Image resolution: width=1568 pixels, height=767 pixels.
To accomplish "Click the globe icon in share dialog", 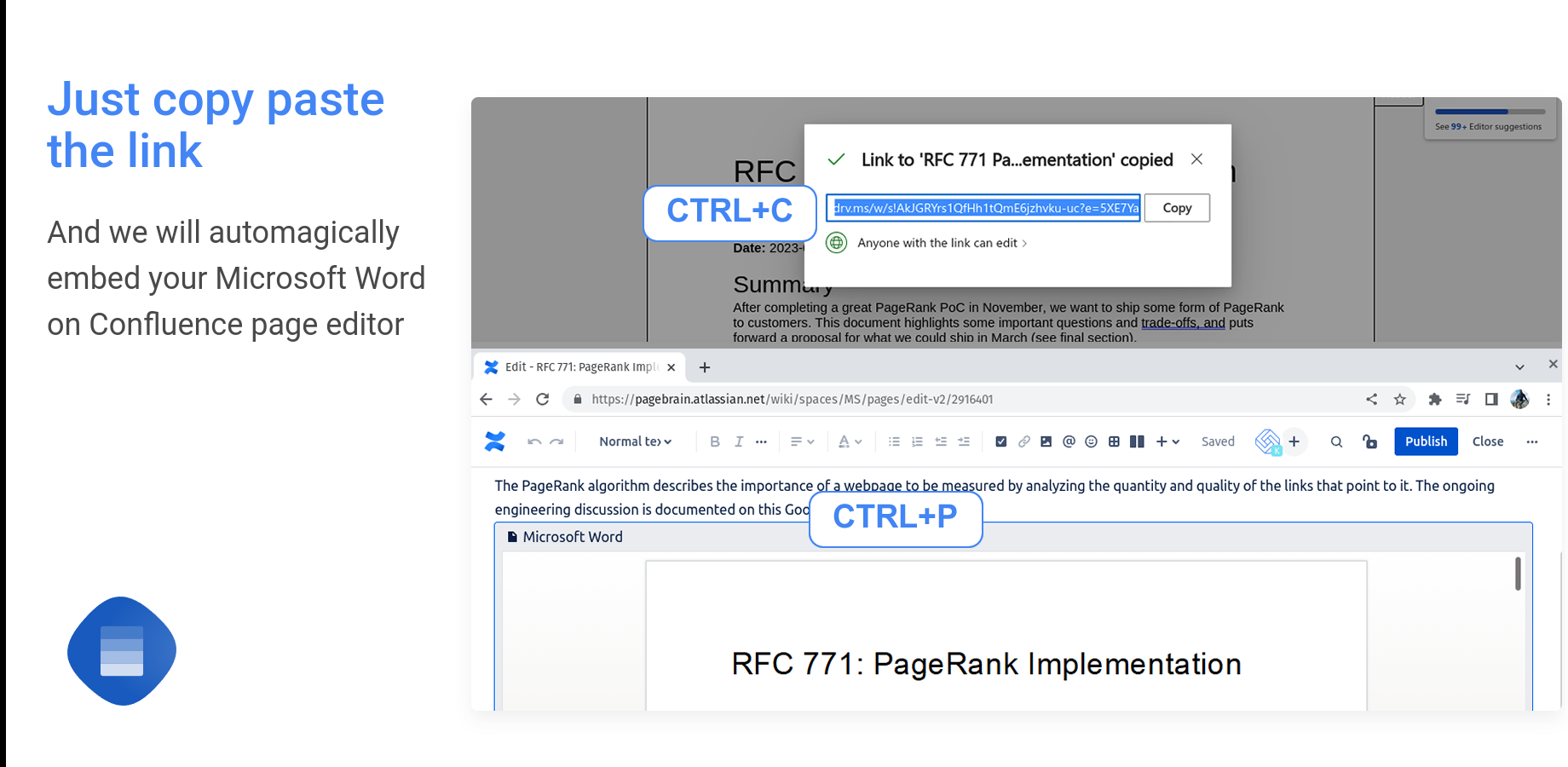I will (837, 243).
